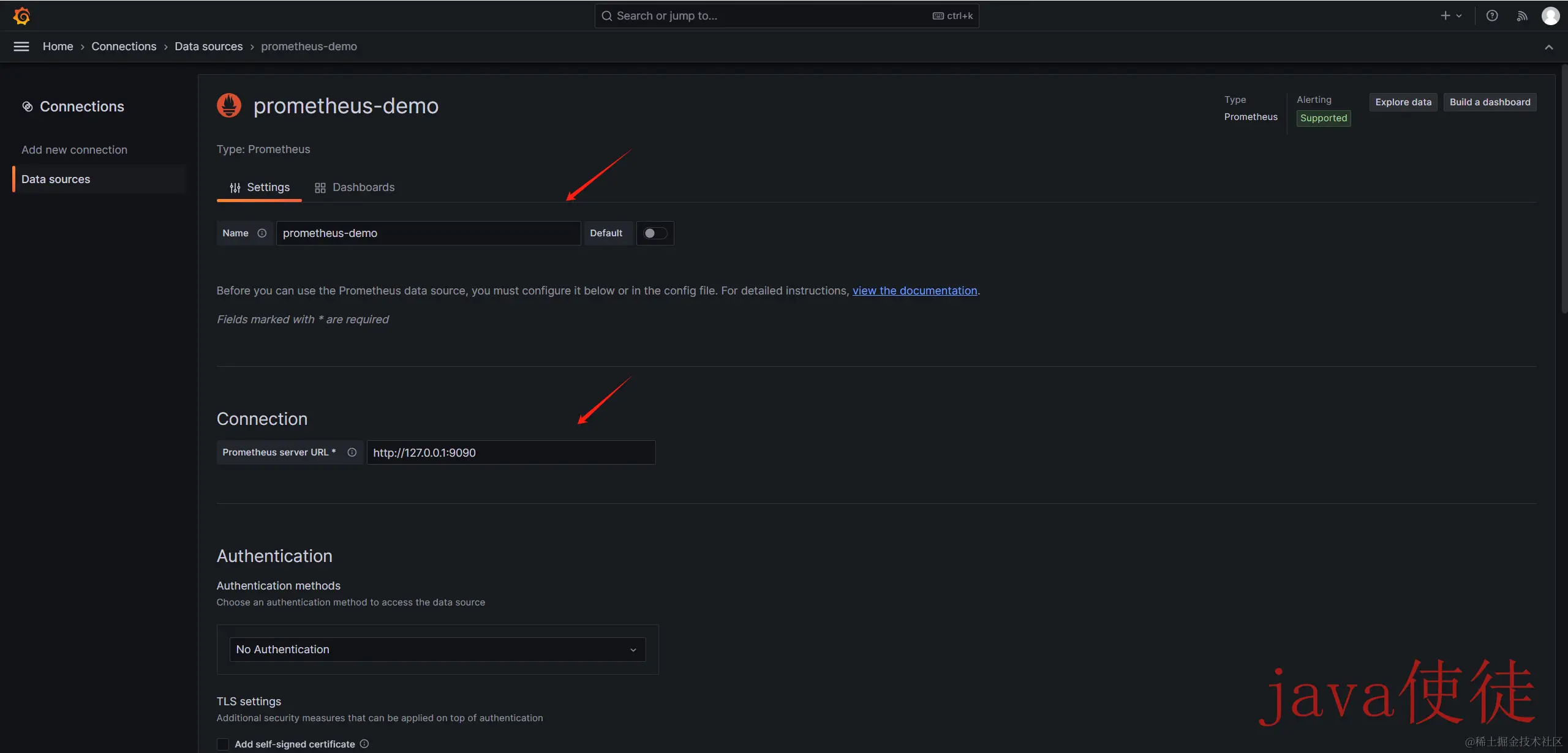This screenshot has width=1568, height=753.
Task: Toggle the Default data source switch
Action: click(655, 233)
